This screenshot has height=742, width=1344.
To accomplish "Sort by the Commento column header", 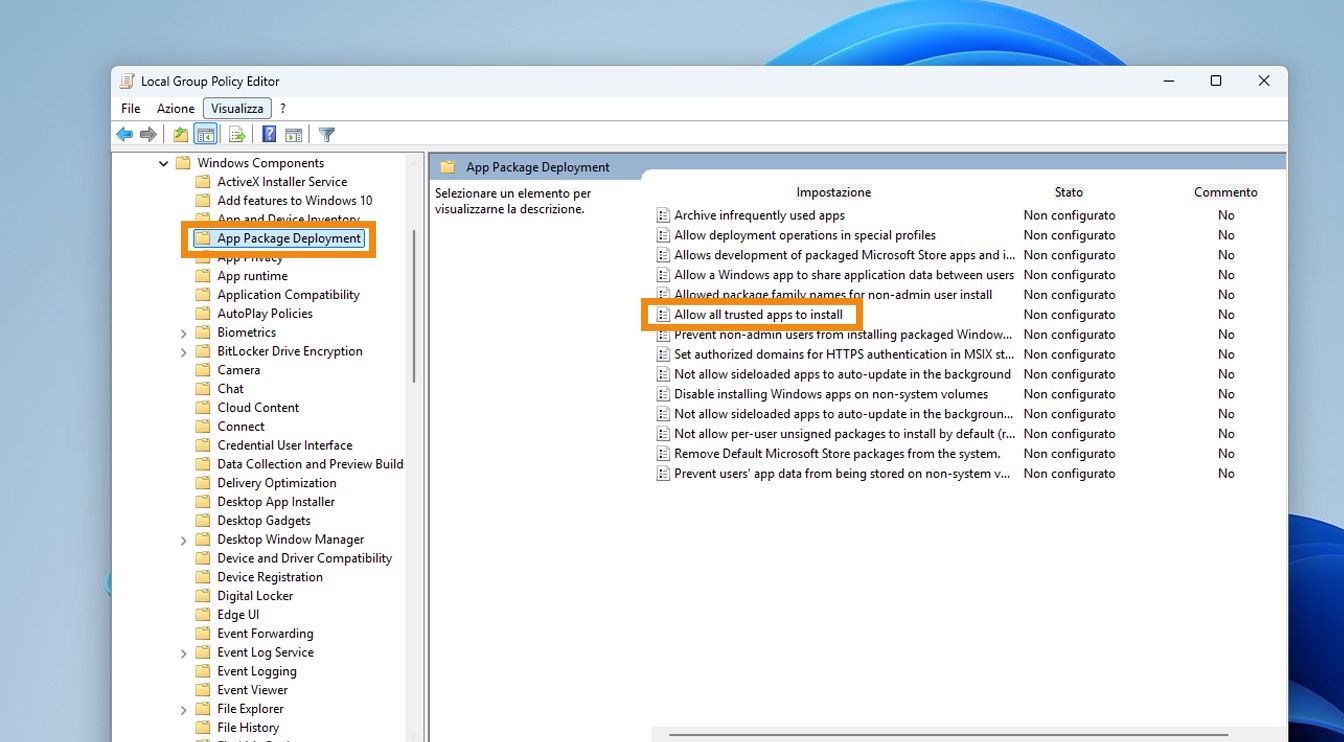I will pyautogui.click(x=1226, y=192).
